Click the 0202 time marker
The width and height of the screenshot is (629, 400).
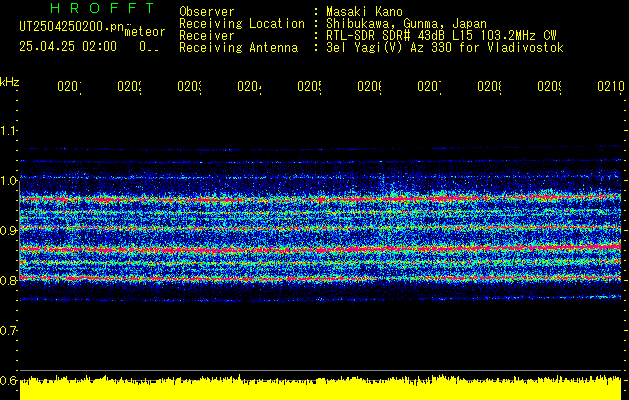pyautogui.click(x=129, y=86)
